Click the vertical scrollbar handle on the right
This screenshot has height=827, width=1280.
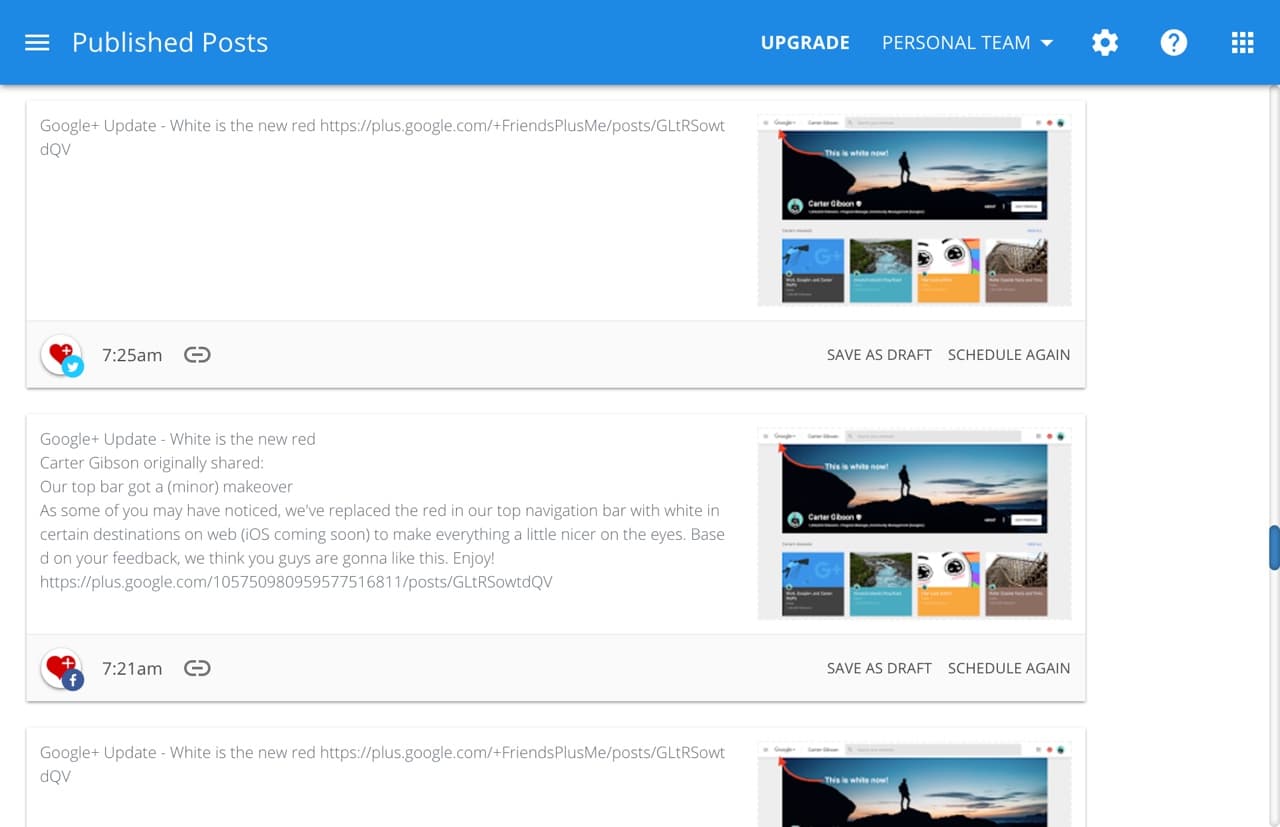coord(1275,548)
